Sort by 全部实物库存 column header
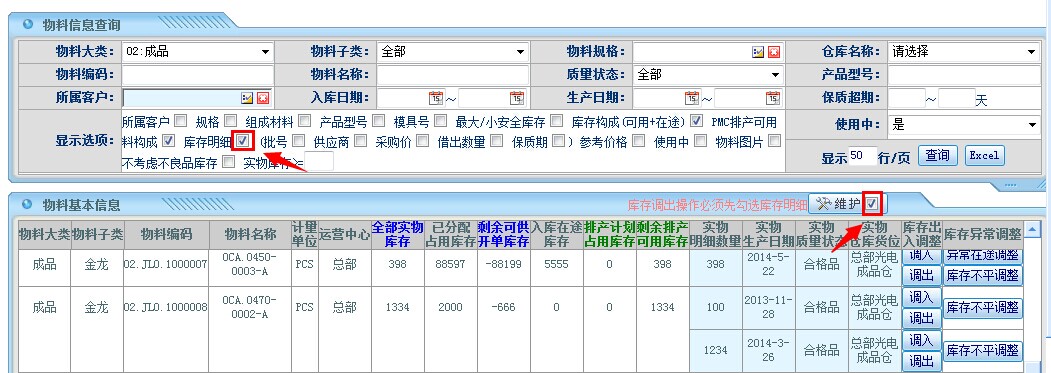This screenshot has width=1051, height=373. 397,234
